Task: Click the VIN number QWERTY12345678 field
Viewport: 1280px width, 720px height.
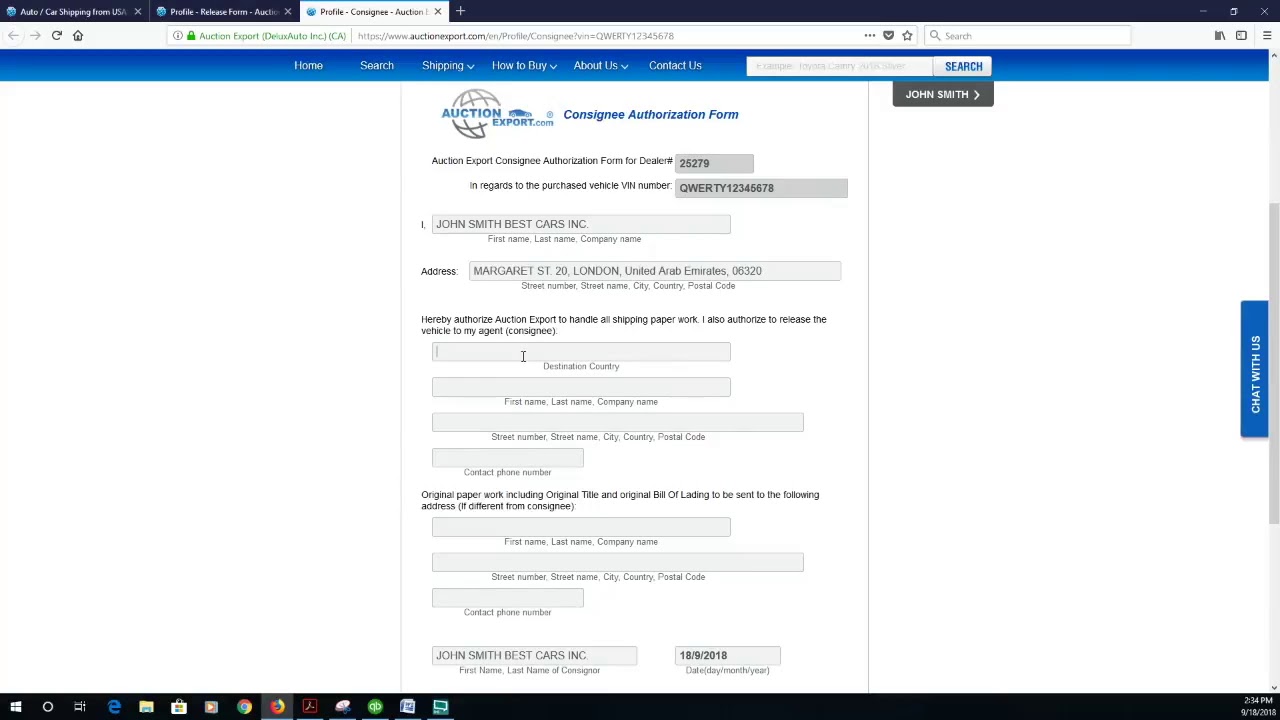Action: pyautogui.click(x=761, y=188)
